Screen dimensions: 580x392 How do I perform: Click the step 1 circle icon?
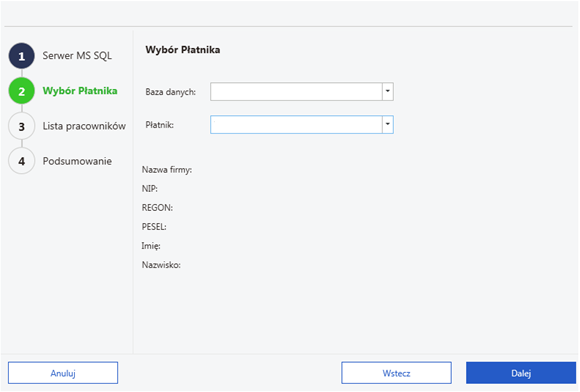[21, 56]
